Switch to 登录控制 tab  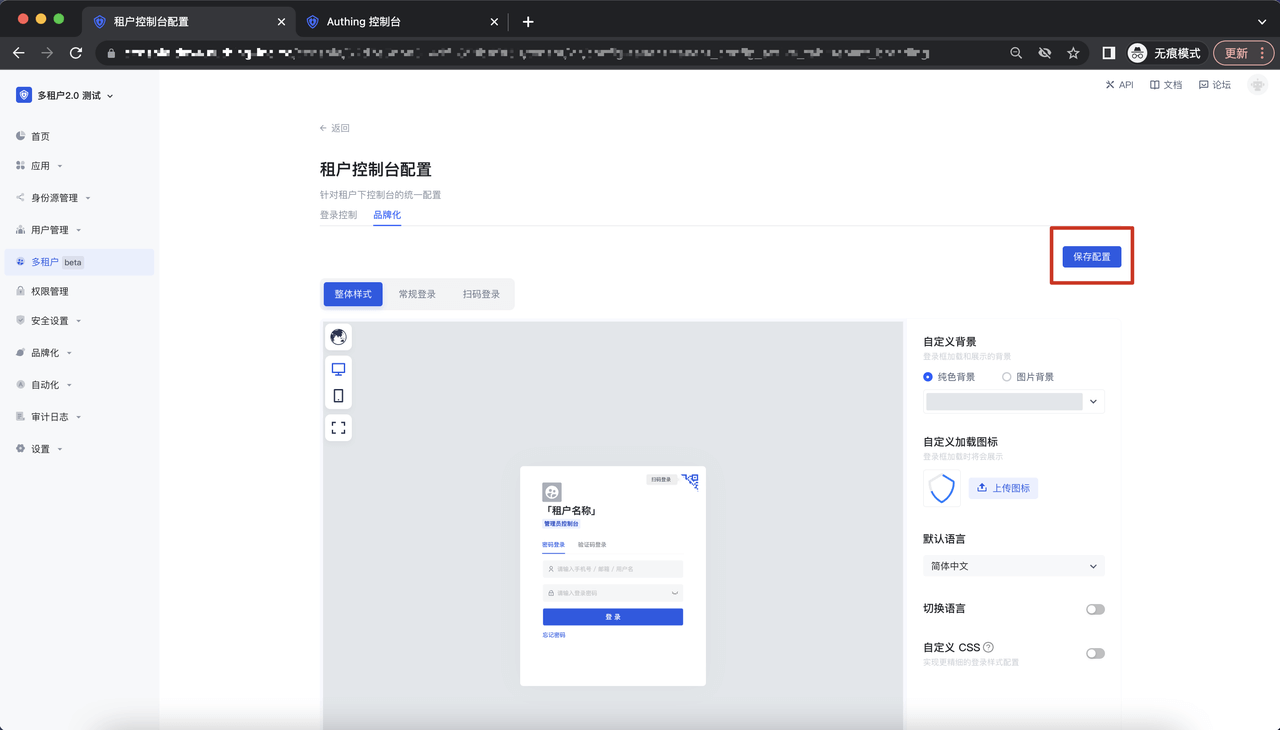point(338,215)
